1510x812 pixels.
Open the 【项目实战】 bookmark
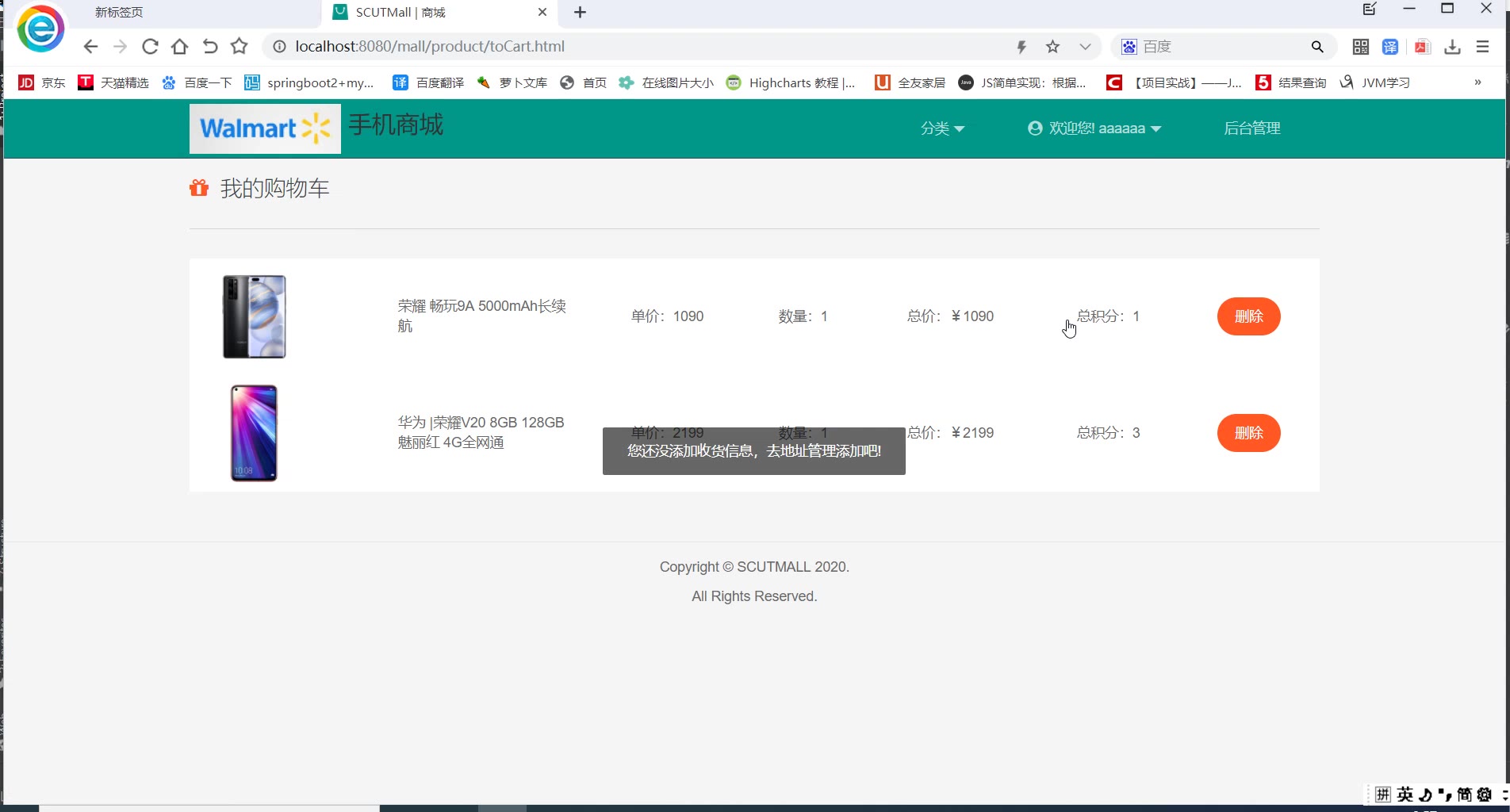tap(1174, 82)
